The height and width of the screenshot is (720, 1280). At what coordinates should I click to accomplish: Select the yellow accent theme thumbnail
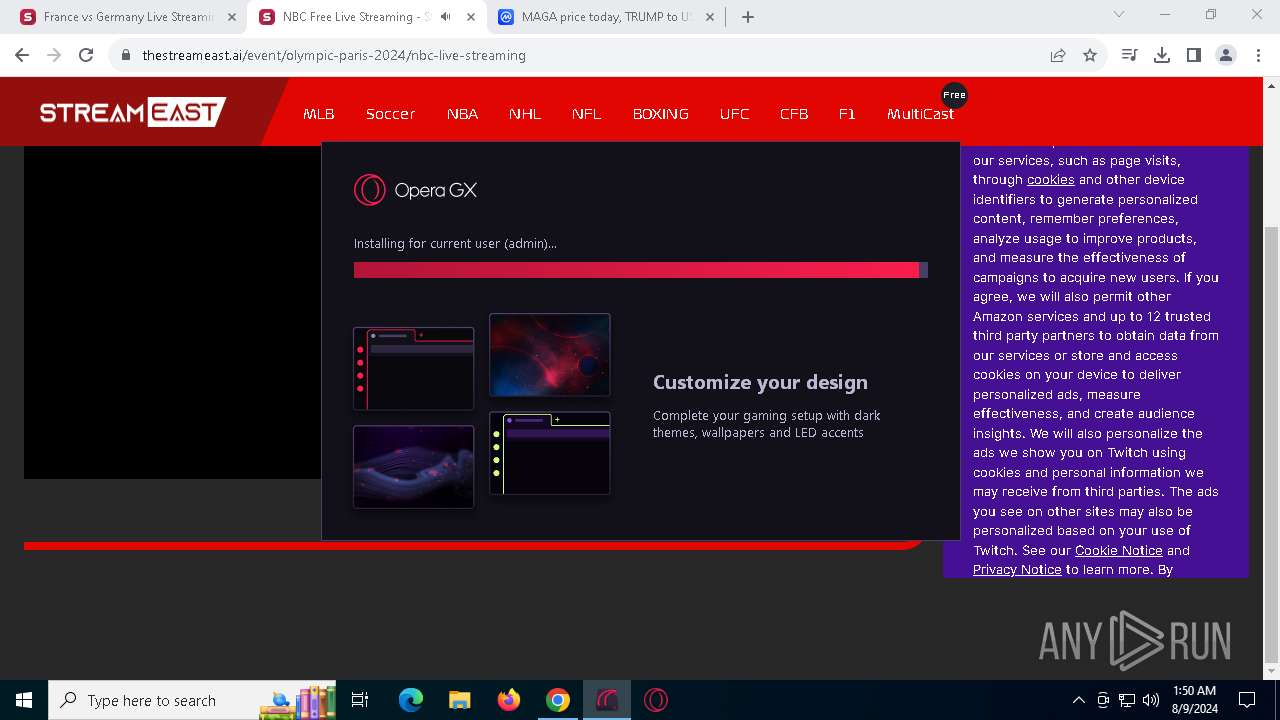(550, 453)
